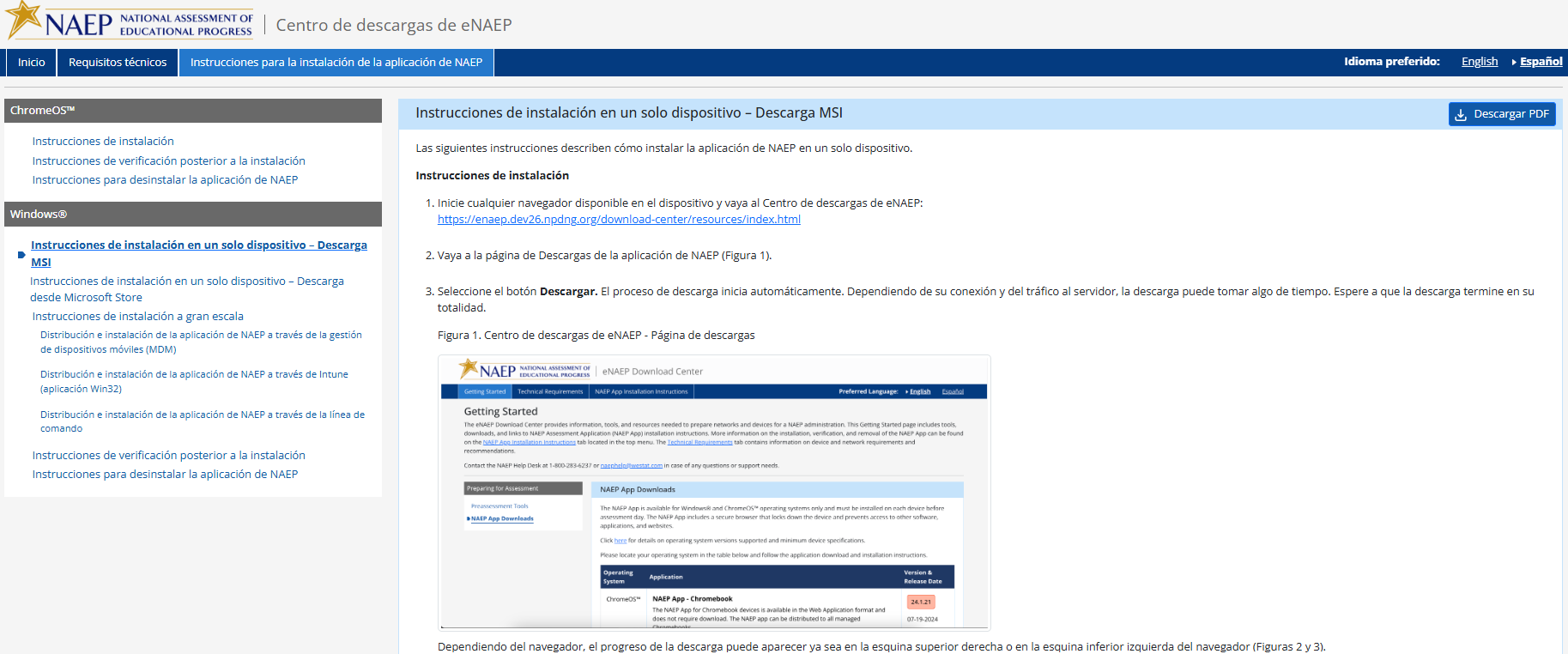Viewport: 1568px width, 654px height.
Task: Open Instrucciones de instalación a gran escala
Action: click(x=137, y=317)
